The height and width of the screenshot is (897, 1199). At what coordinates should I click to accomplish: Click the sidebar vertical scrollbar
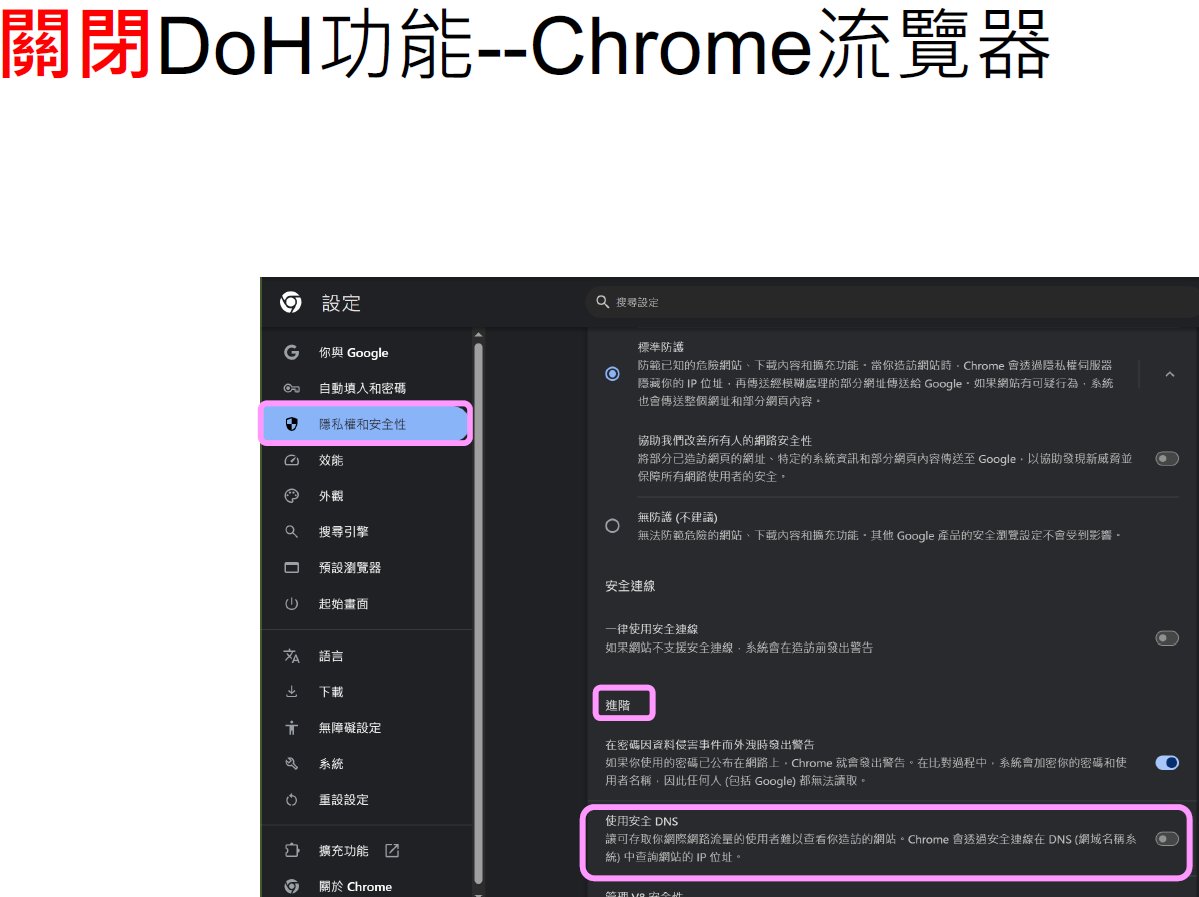tap(478, 600)
